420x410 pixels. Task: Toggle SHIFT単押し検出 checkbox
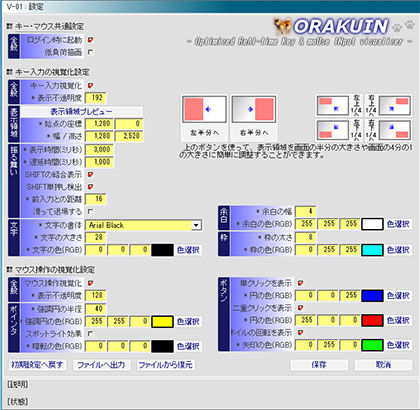point(90,187)
